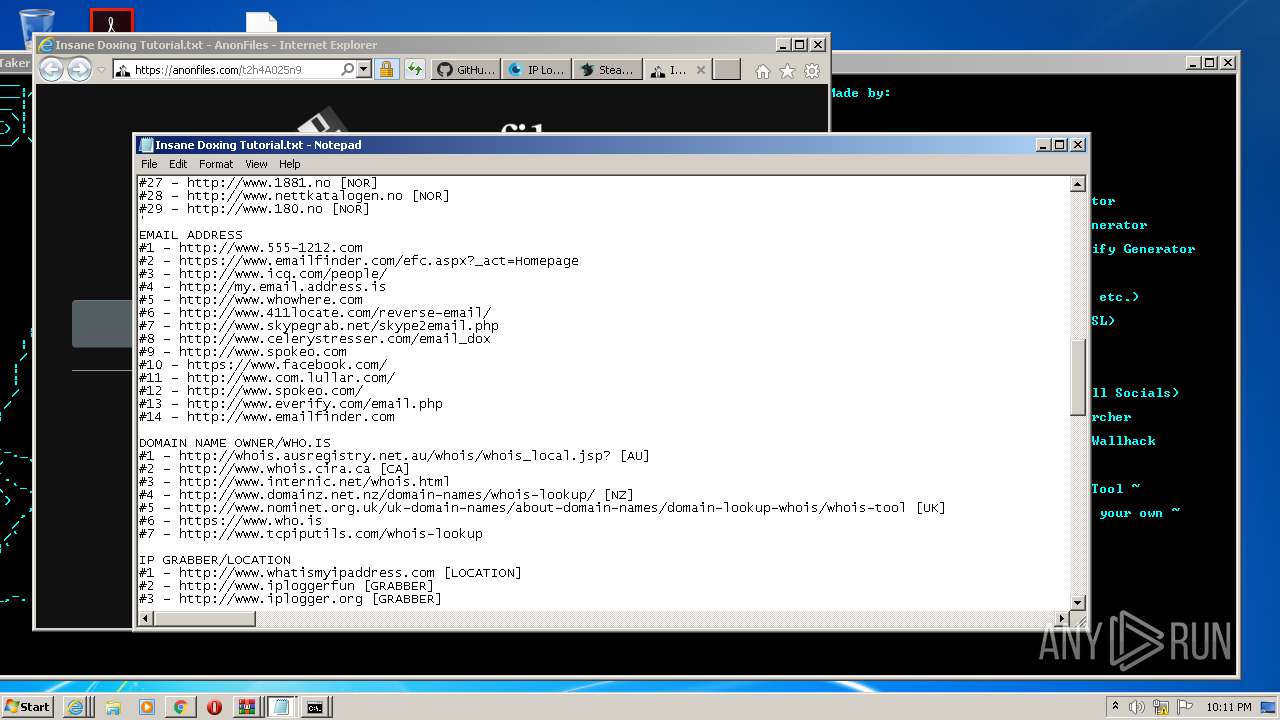Click Notepad vertical scroll up arrow
The height and width of the screenshot is (720, 1280).
[x=1078, y=184]
